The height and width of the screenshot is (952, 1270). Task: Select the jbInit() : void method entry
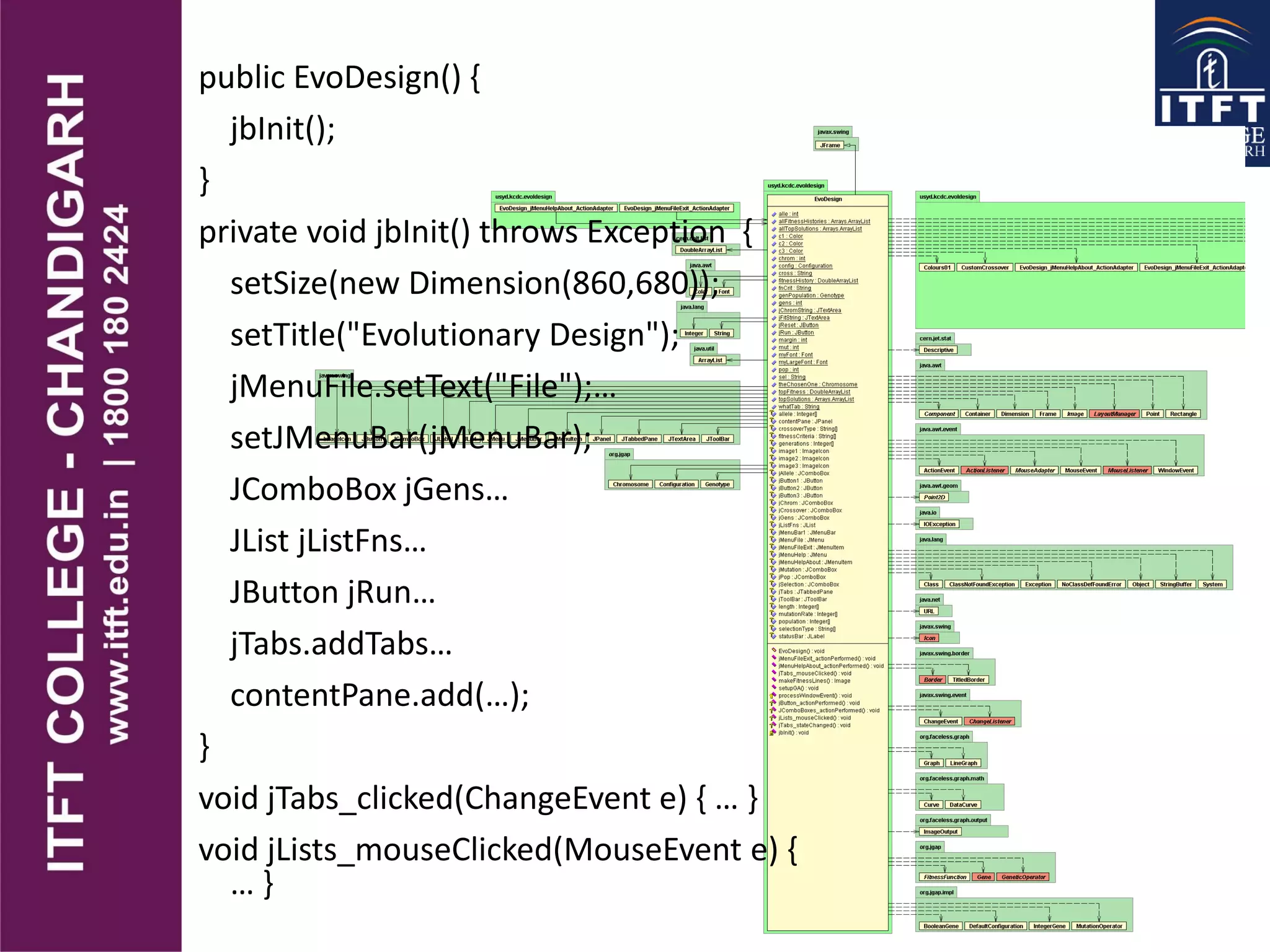coord(793,733)
